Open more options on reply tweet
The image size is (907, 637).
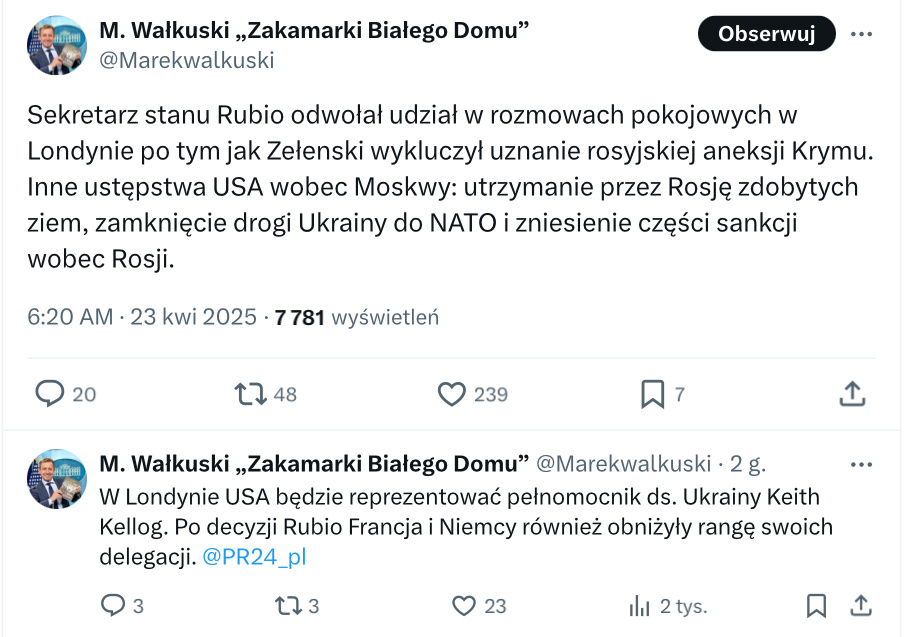tap(861, 464)
